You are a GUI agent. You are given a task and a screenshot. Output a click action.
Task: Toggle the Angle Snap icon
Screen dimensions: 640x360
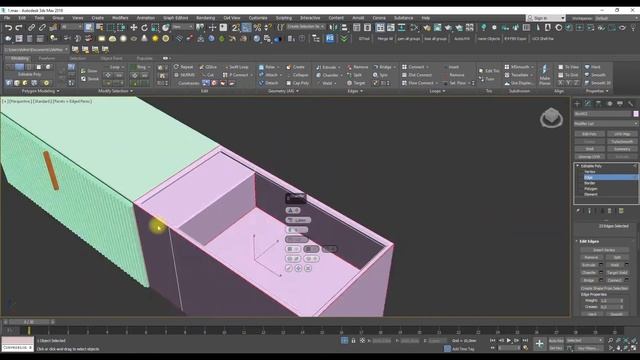247,28
